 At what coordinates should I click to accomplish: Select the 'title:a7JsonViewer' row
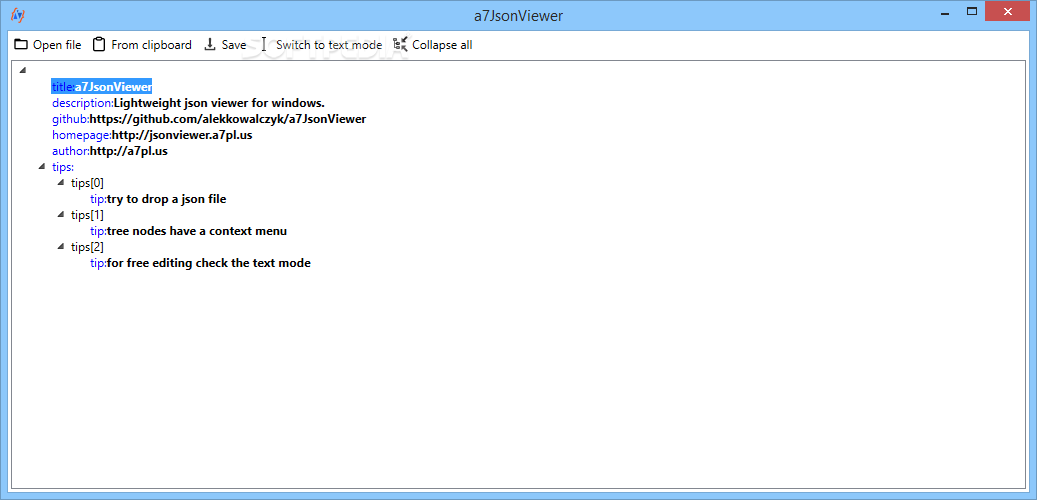click(102, 87)
